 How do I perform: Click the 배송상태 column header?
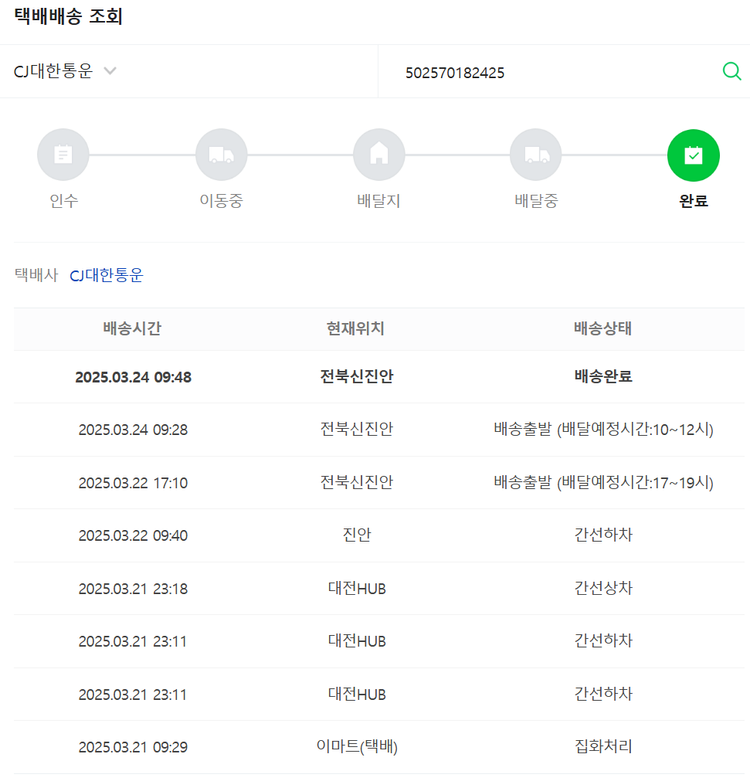click(603, 329)
